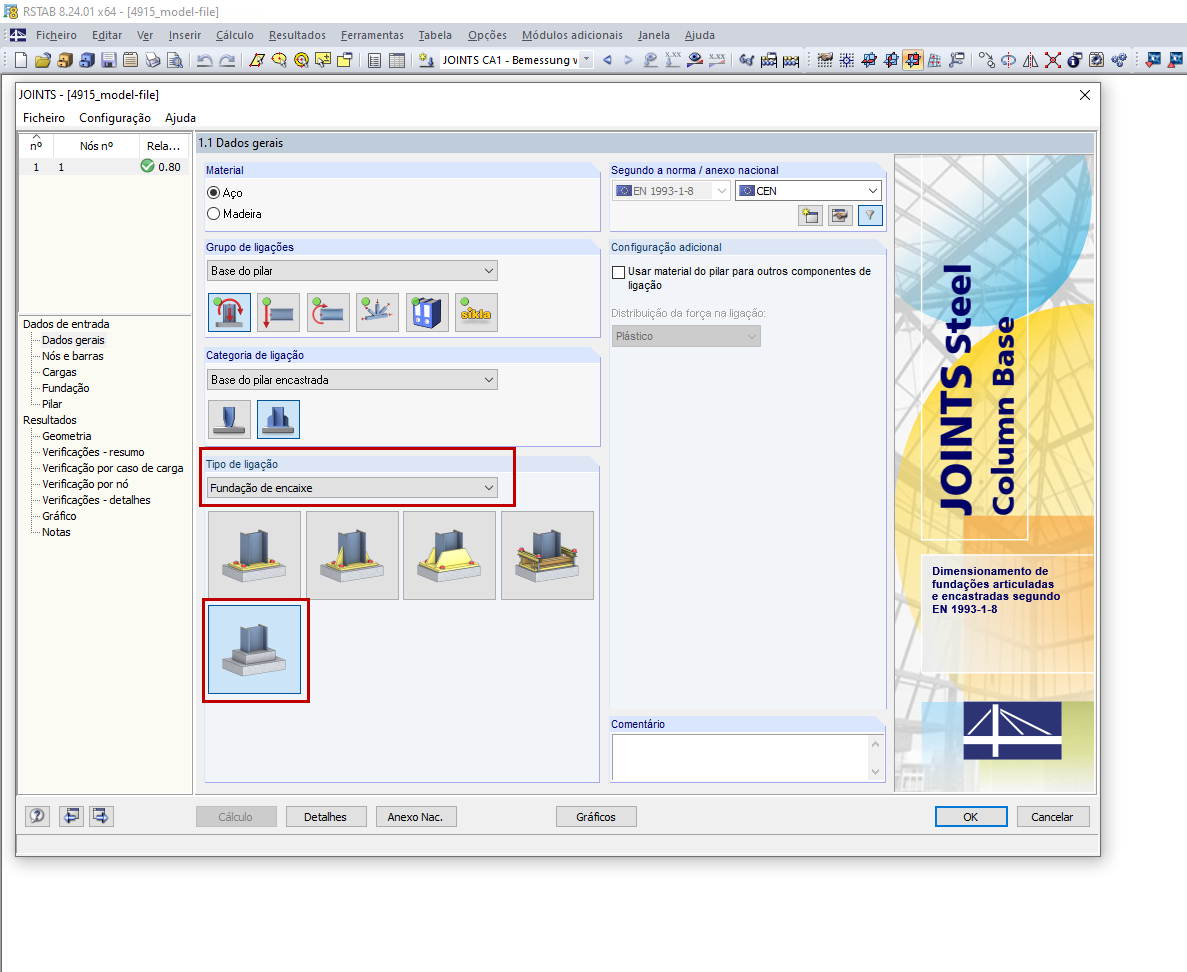Click the Comentário scrollbar down arrow
The width and height of the screenshot is (1187, 972).
pyautogui.click(x=876, y=772)
